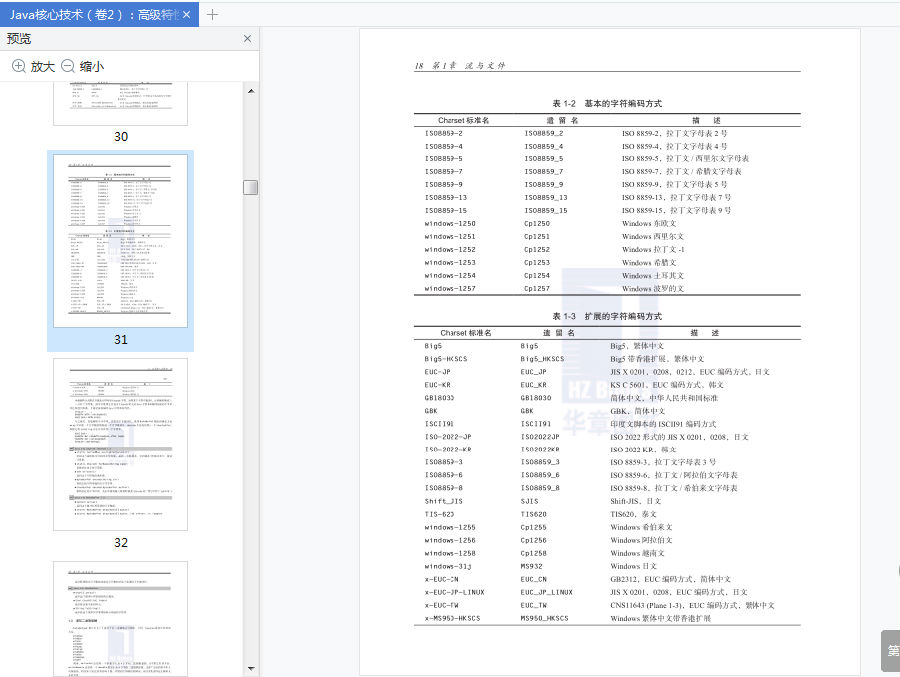
Task: Click the cell 'EUC-JP'
Action: coord(437,372)
